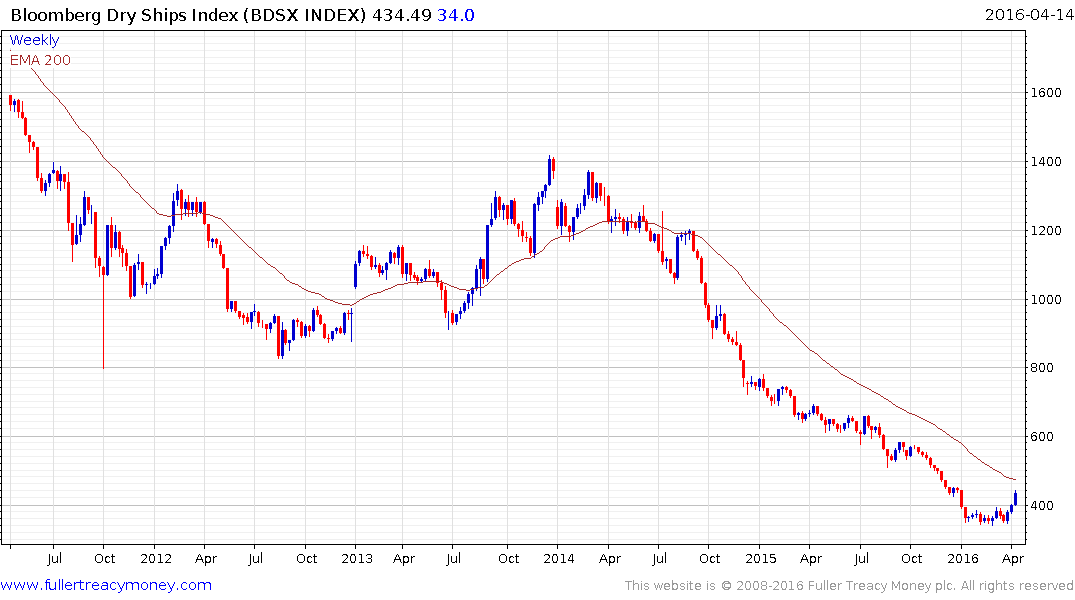Click the www.fullertreacymoney.com link
Image resolution: width=1075 pixels, height=600 pixels.
click(x=106, y=585)
